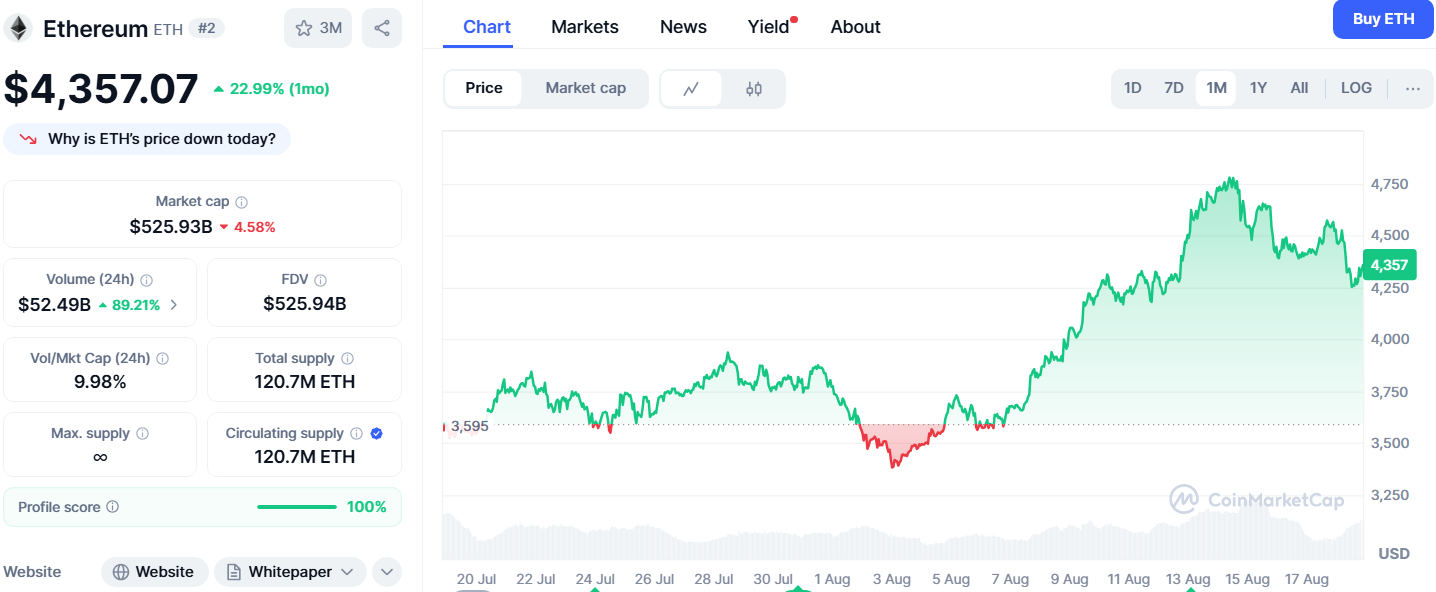1436x592 pixels.
Task: Open the About tab
Action: (856, 27)
